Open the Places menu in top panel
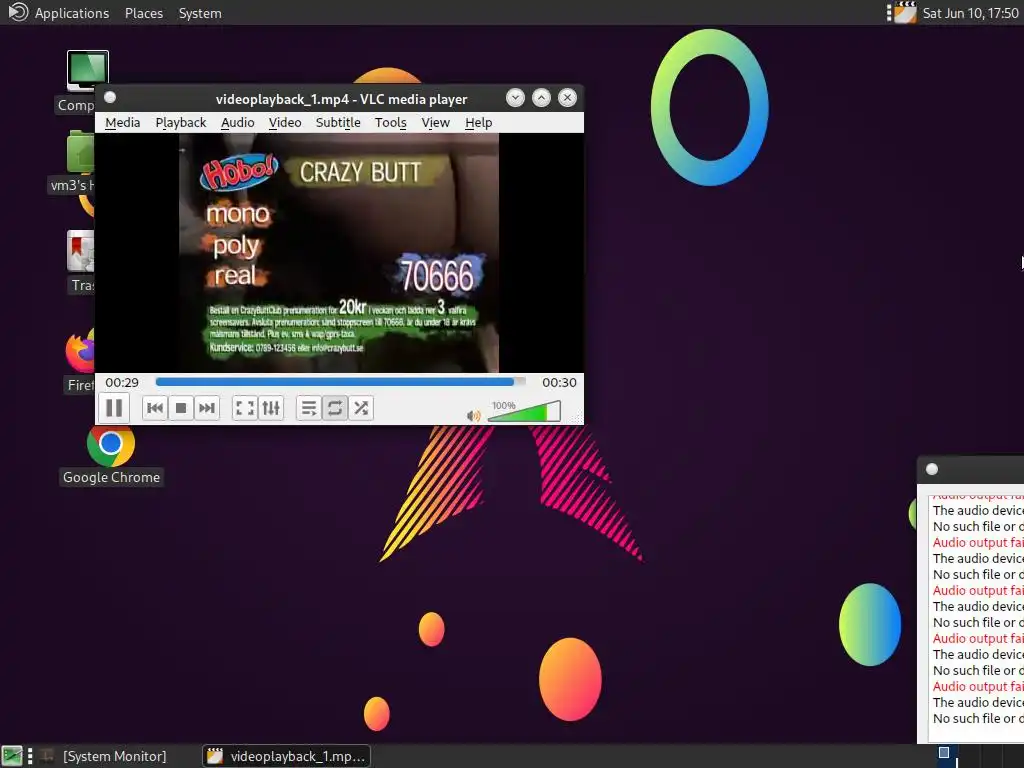This screenshot has height=768, width=1024. pos(144,13)
